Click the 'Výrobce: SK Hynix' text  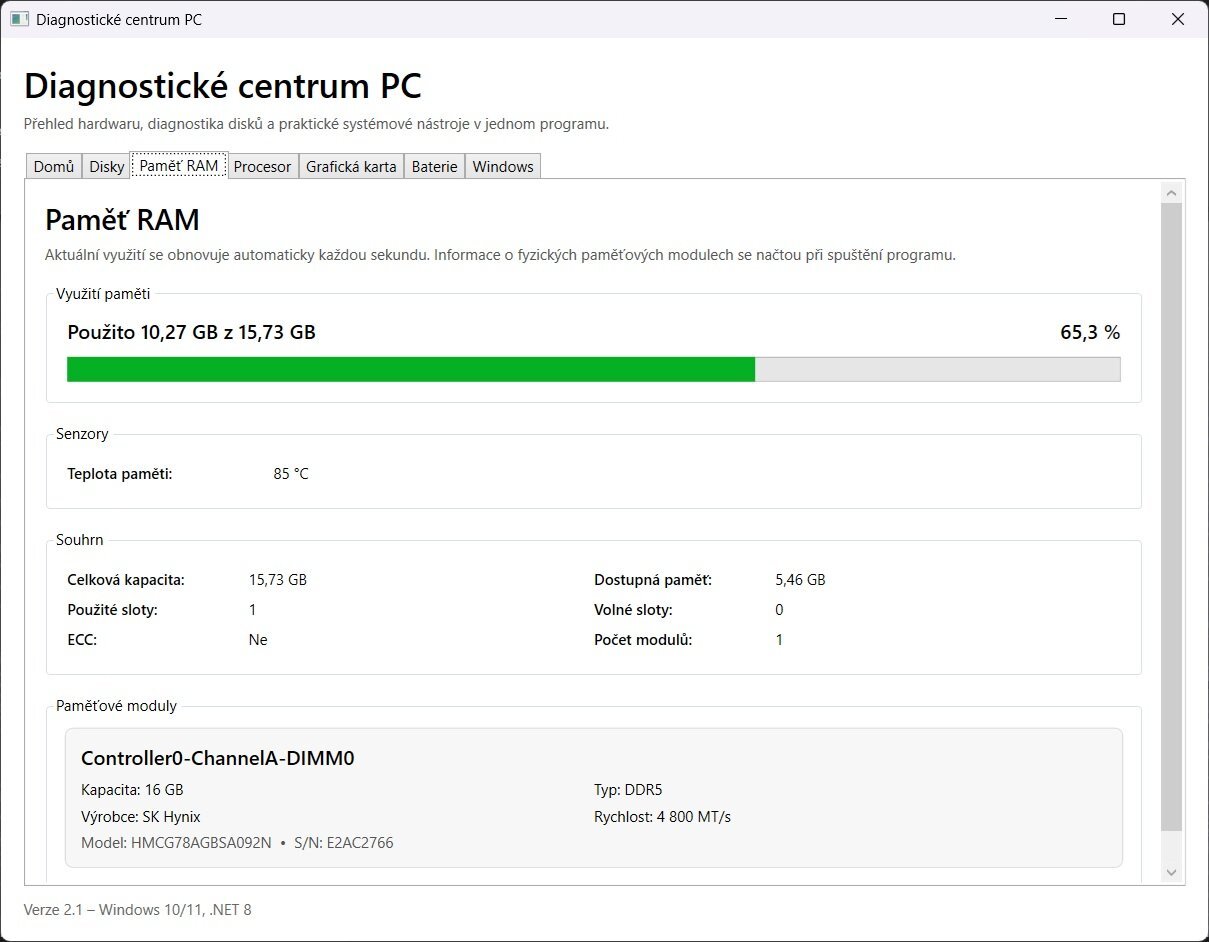[x=141, y=817]
